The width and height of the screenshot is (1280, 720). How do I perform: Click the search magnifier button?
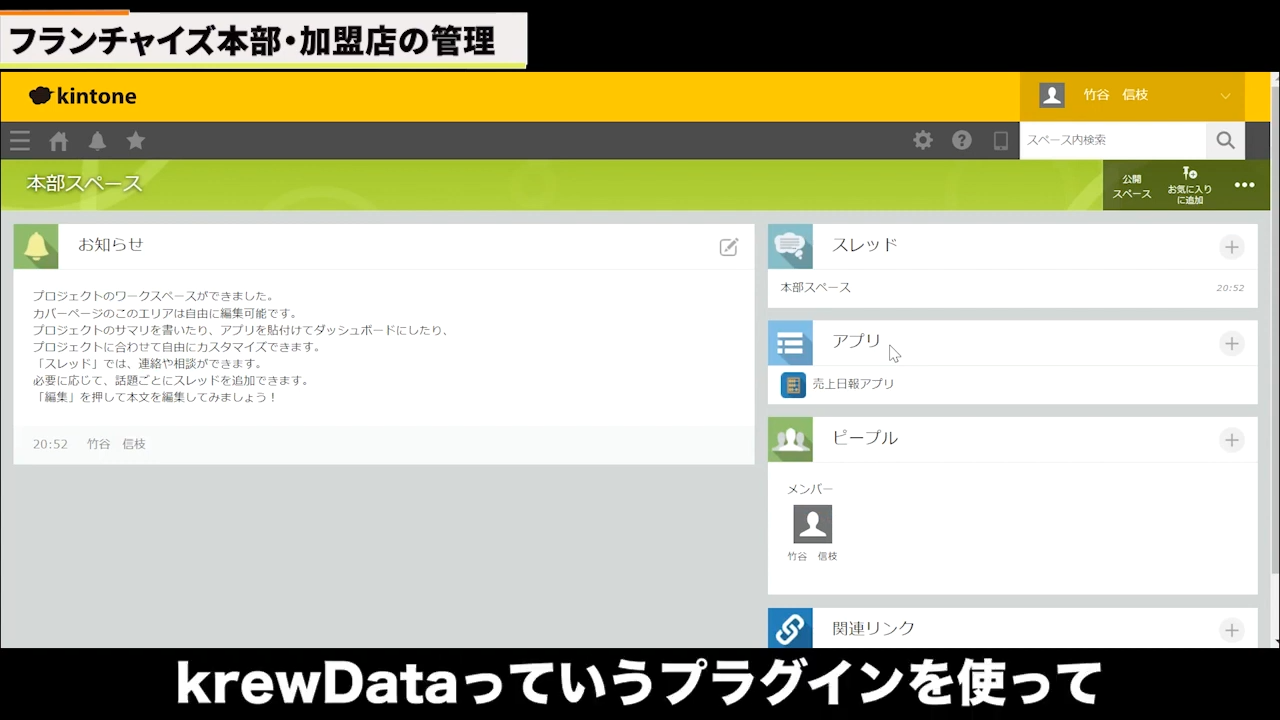coord(1226,140)
